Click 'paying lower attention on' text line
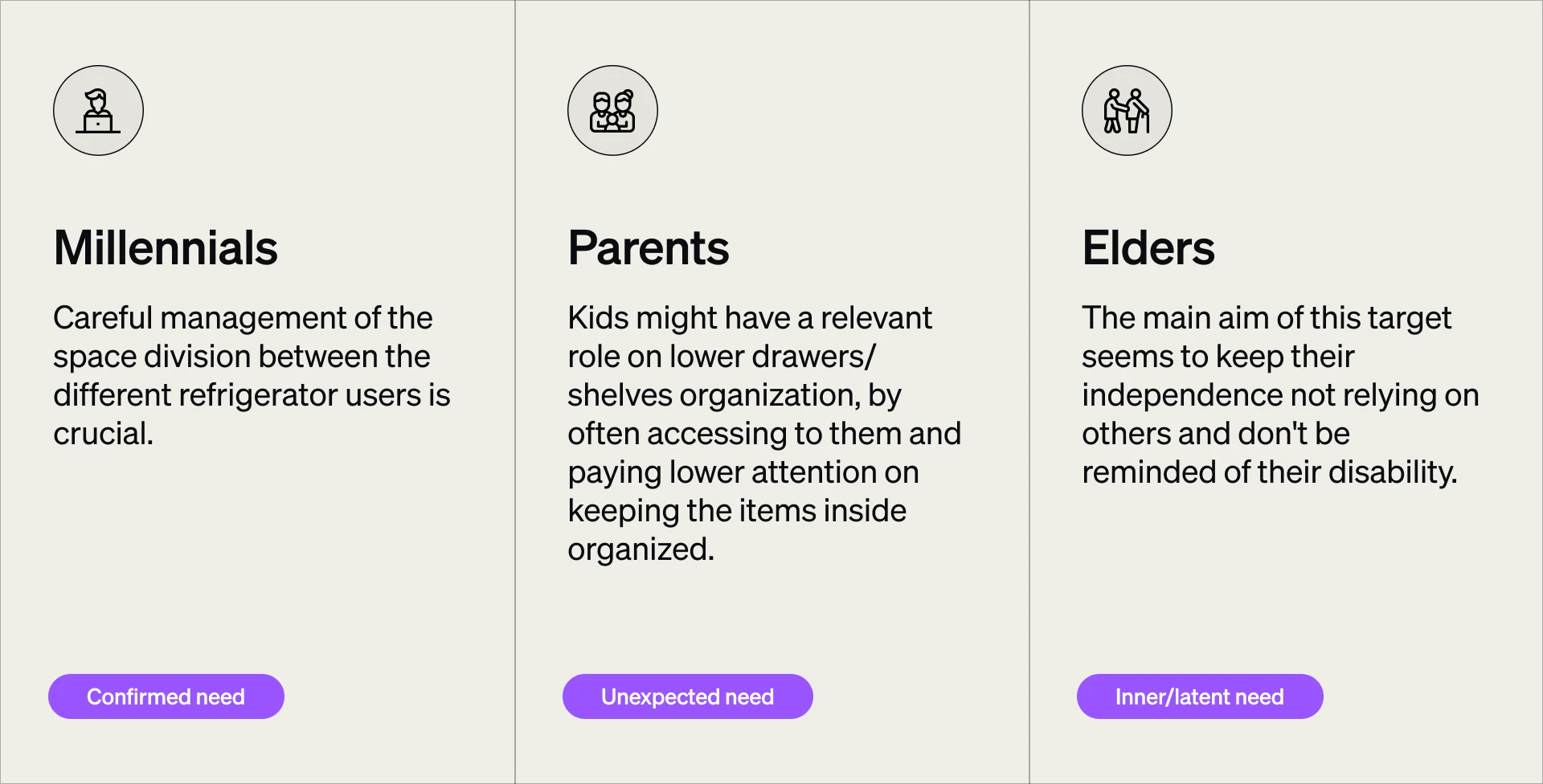Viewport: 1543px width, 784px height. tap(743, 472)
